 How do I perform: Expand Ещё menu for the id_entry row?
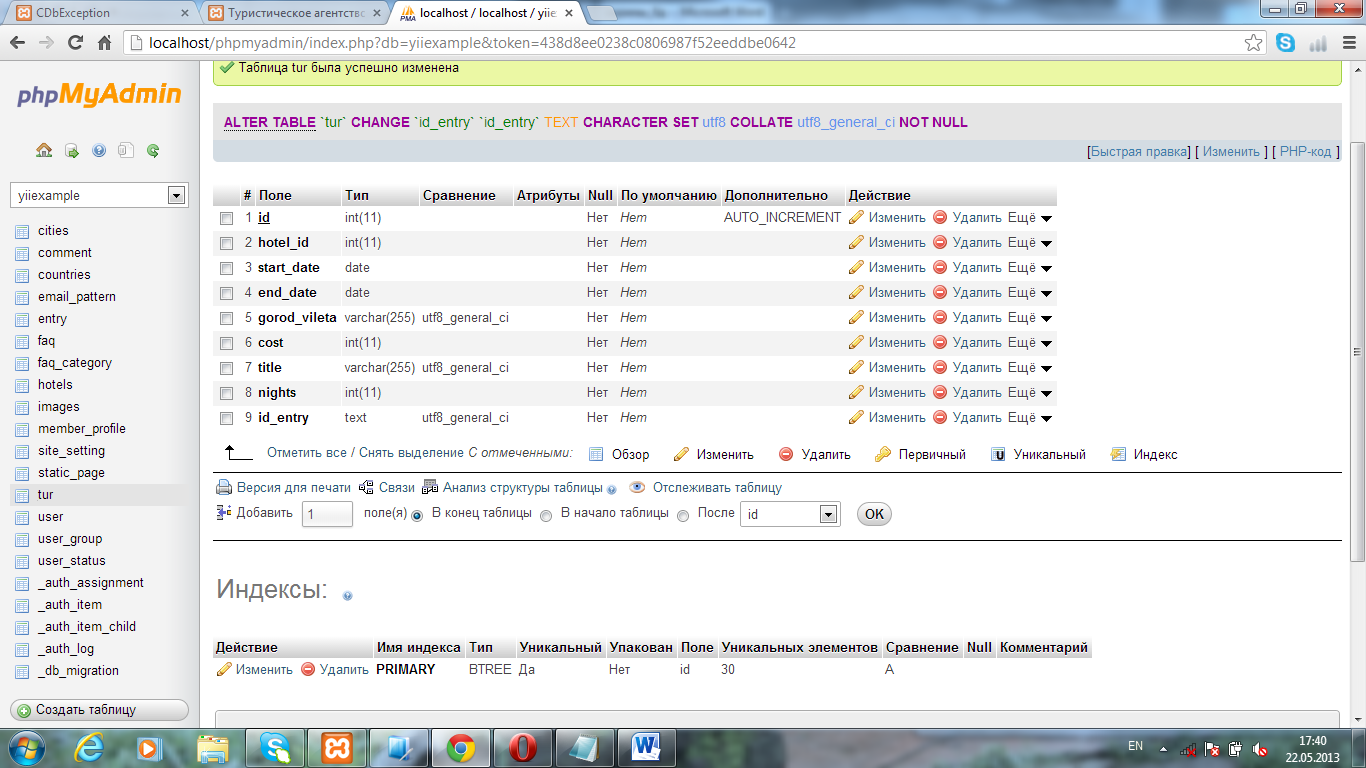1030,417
